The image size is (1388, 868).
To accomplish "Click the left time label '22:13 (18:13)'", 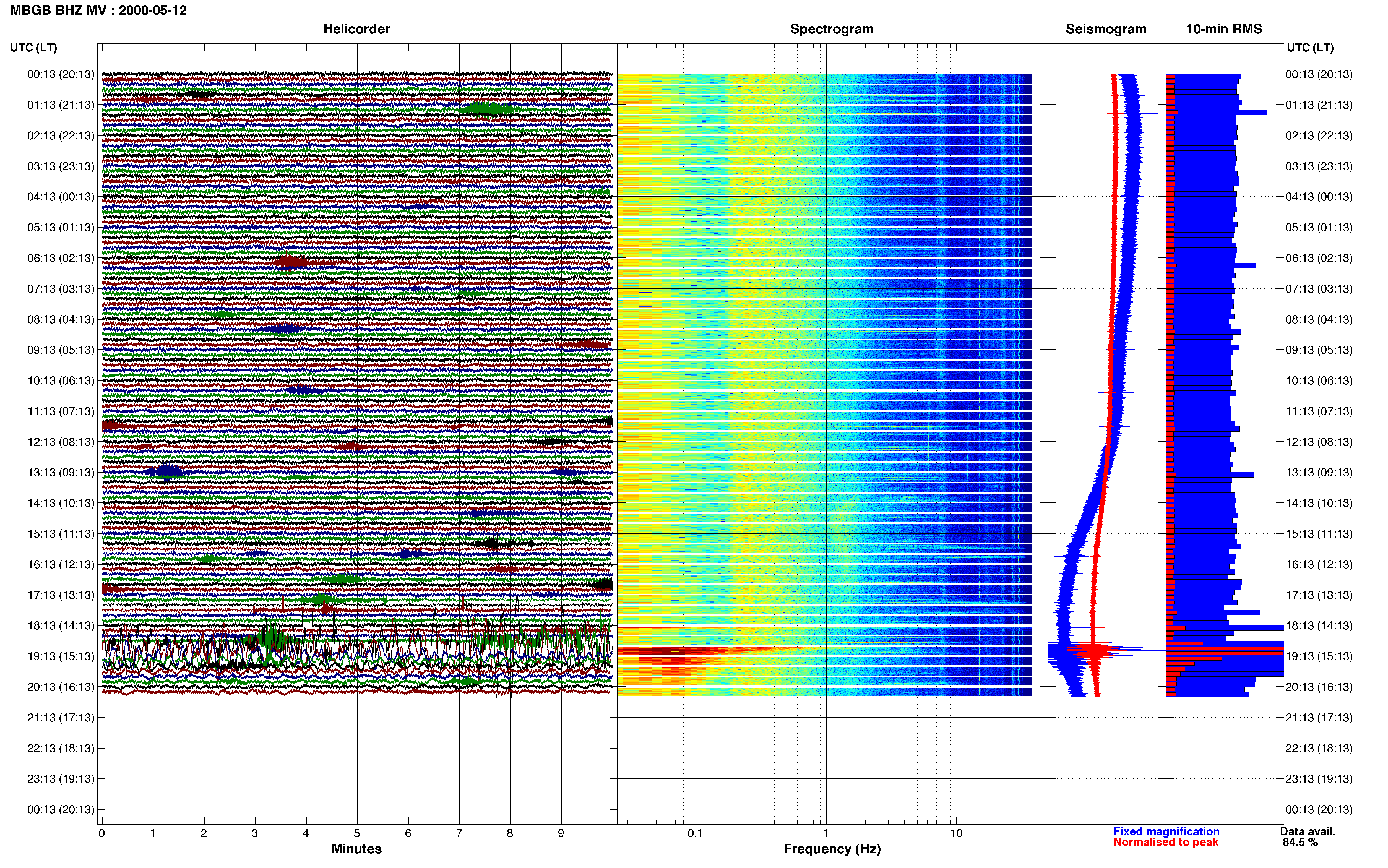I will [61, 749].
